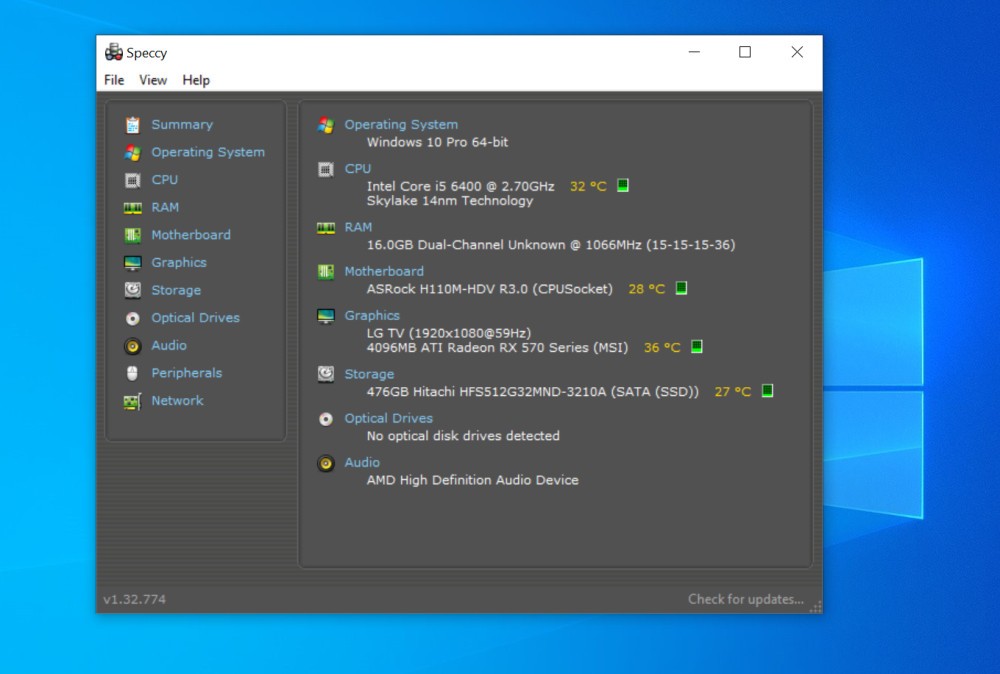Click the Peripherals mouse icon in sidebar

tap(133, 373)
